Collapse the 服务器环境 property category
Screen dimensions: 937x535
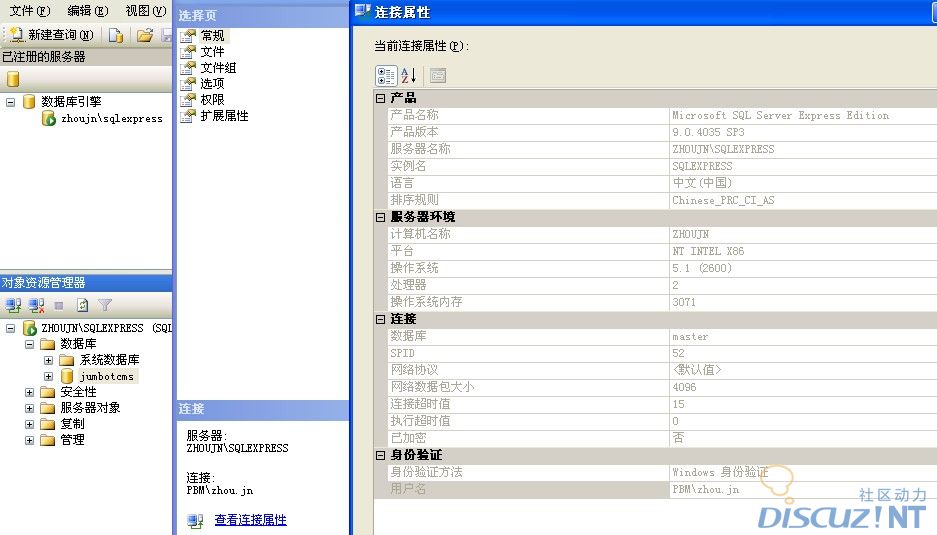coord(380,217)
